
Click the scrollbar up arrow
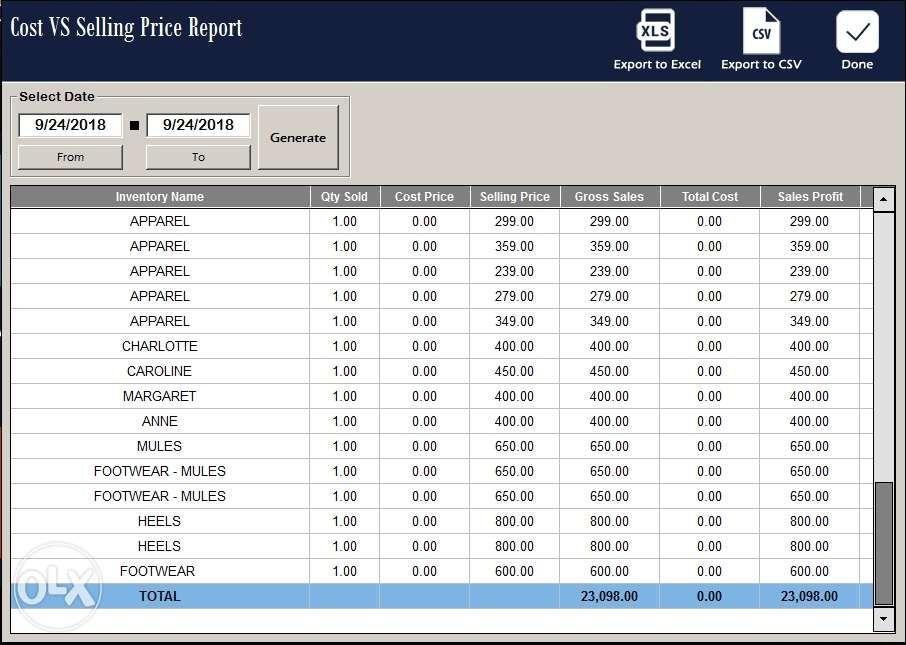883,197
